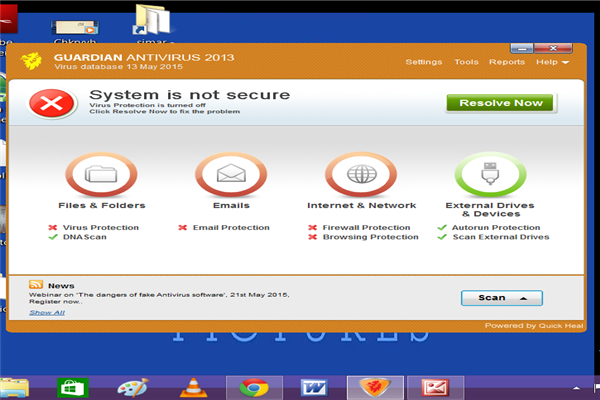Click the Browsing Protection status text
The height and width of the screenshot is (400, 600).
click(x=371, y=237)
